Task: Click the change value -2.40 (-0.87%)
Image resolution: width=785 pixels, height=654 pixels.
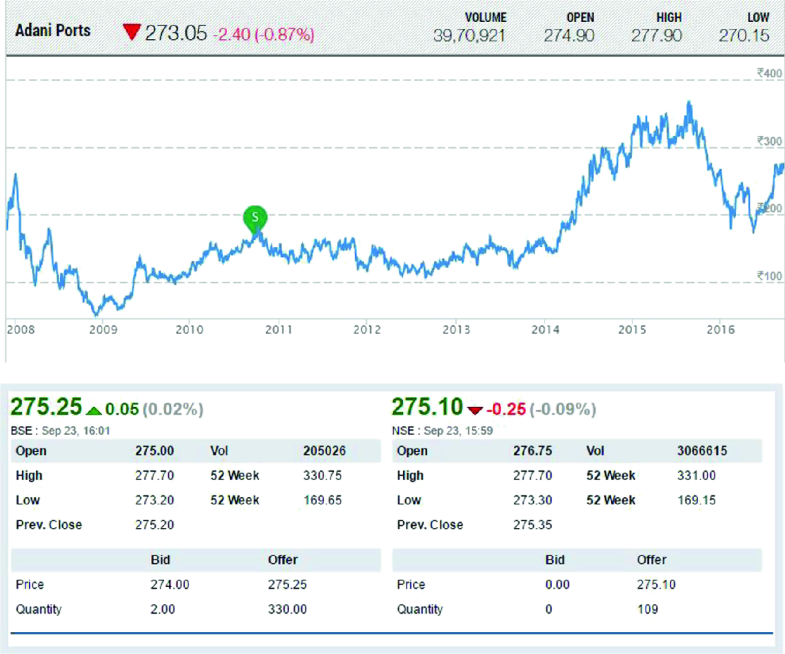Action: click(264, 35)
